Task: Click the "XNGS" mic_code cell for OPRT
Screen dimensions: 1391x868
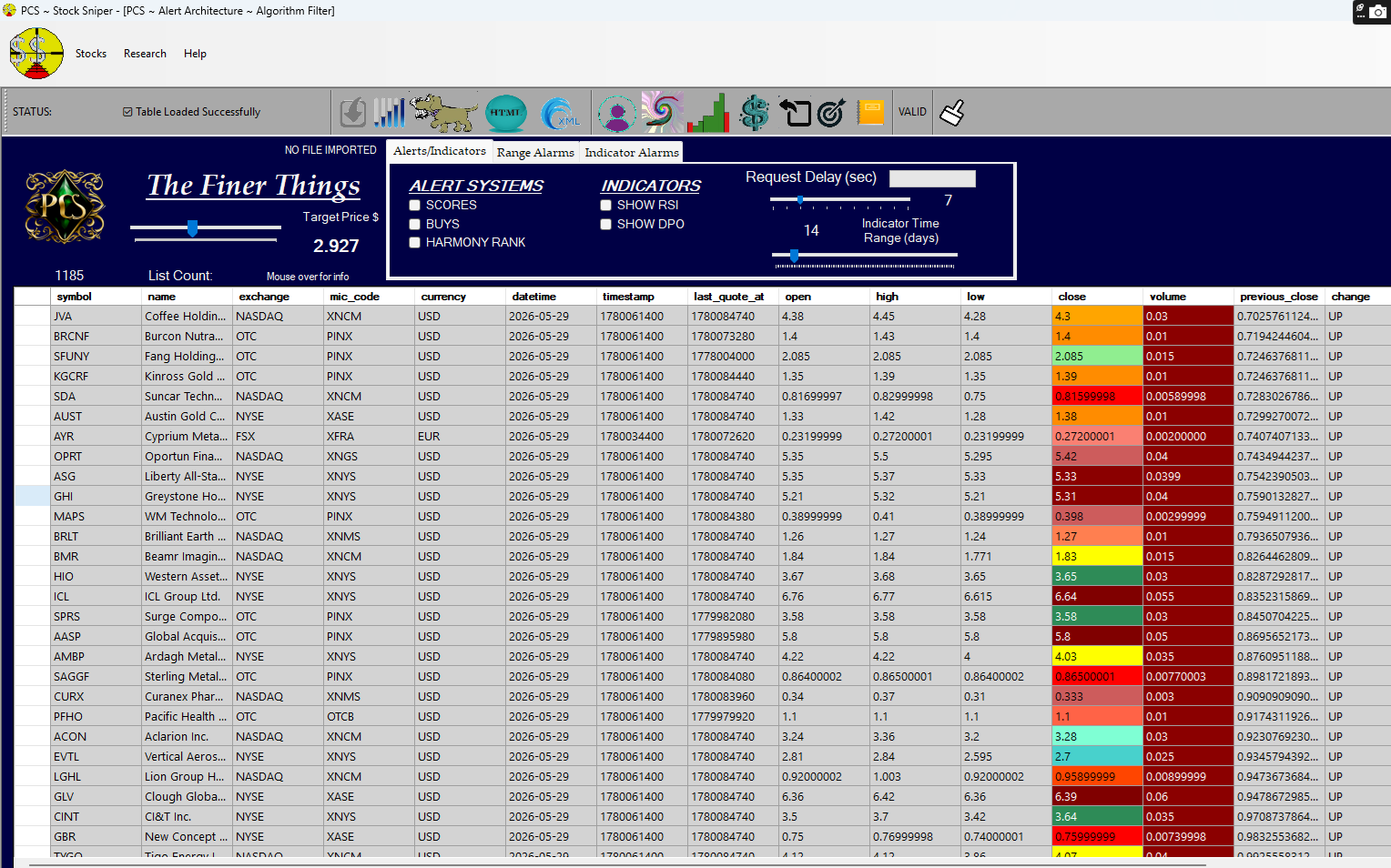Action: (x=370, y=457)
